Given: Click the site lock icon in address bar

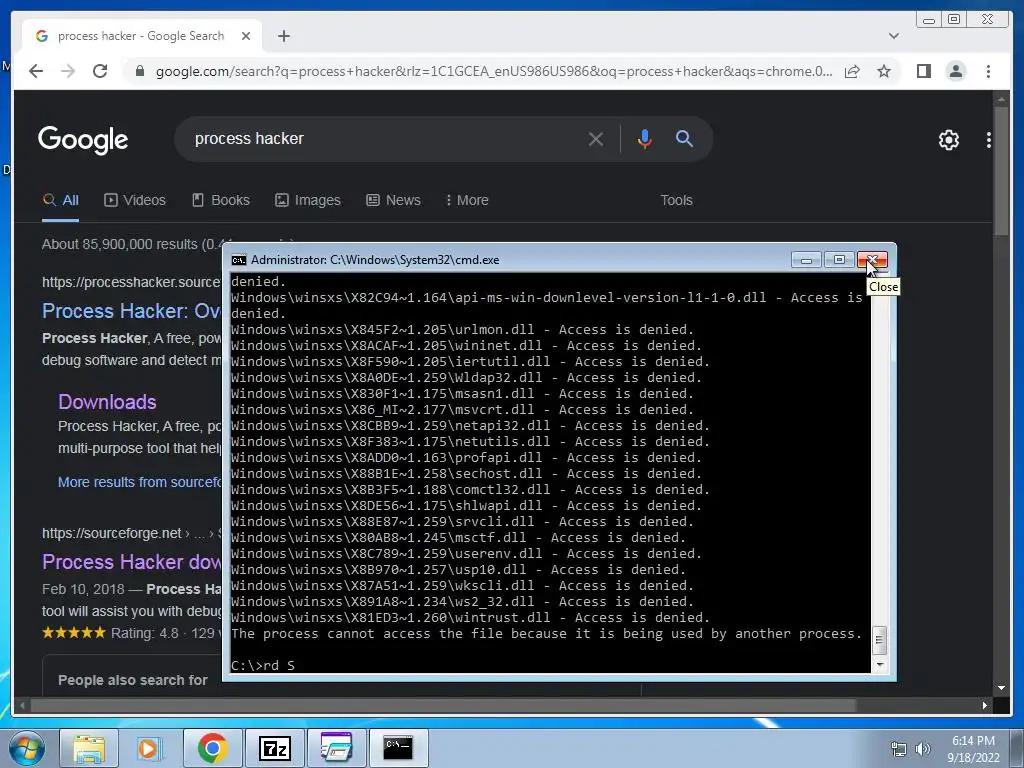Looking at the screenshot, I should (x=139, y=71).
